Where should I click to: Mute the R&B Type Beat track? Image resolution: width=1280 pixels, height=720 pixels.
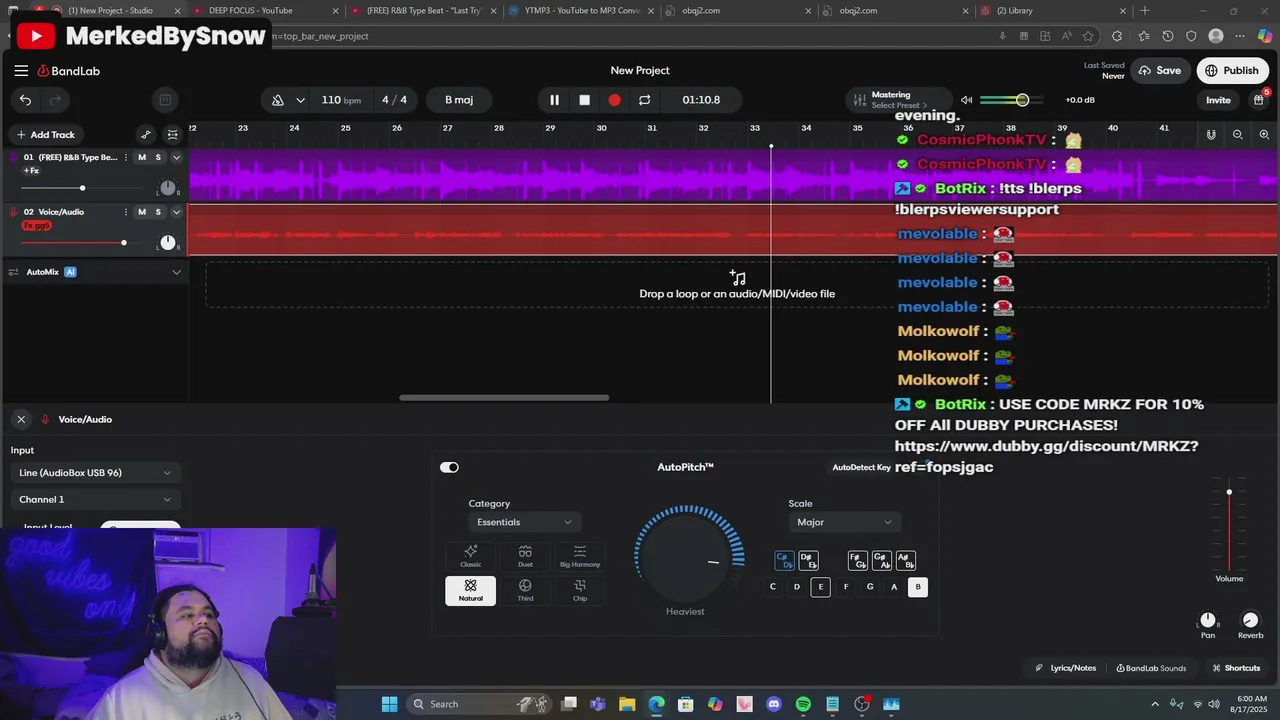click(x=142, y=157)
